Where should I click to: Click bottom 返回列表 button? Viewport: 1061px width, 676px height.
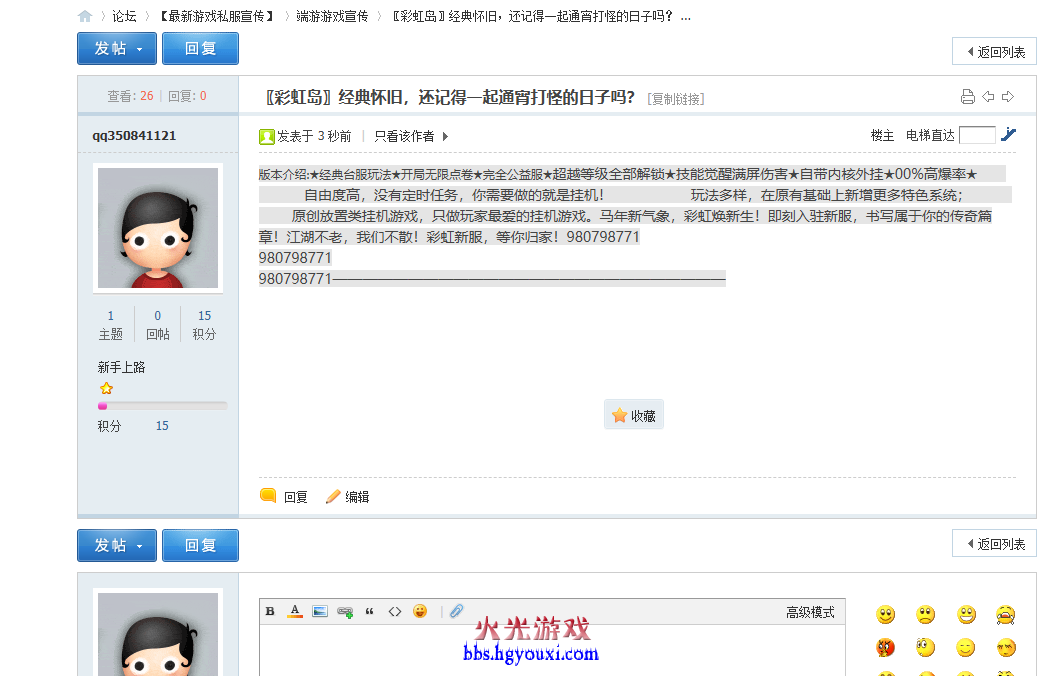[x=994, y=543]
